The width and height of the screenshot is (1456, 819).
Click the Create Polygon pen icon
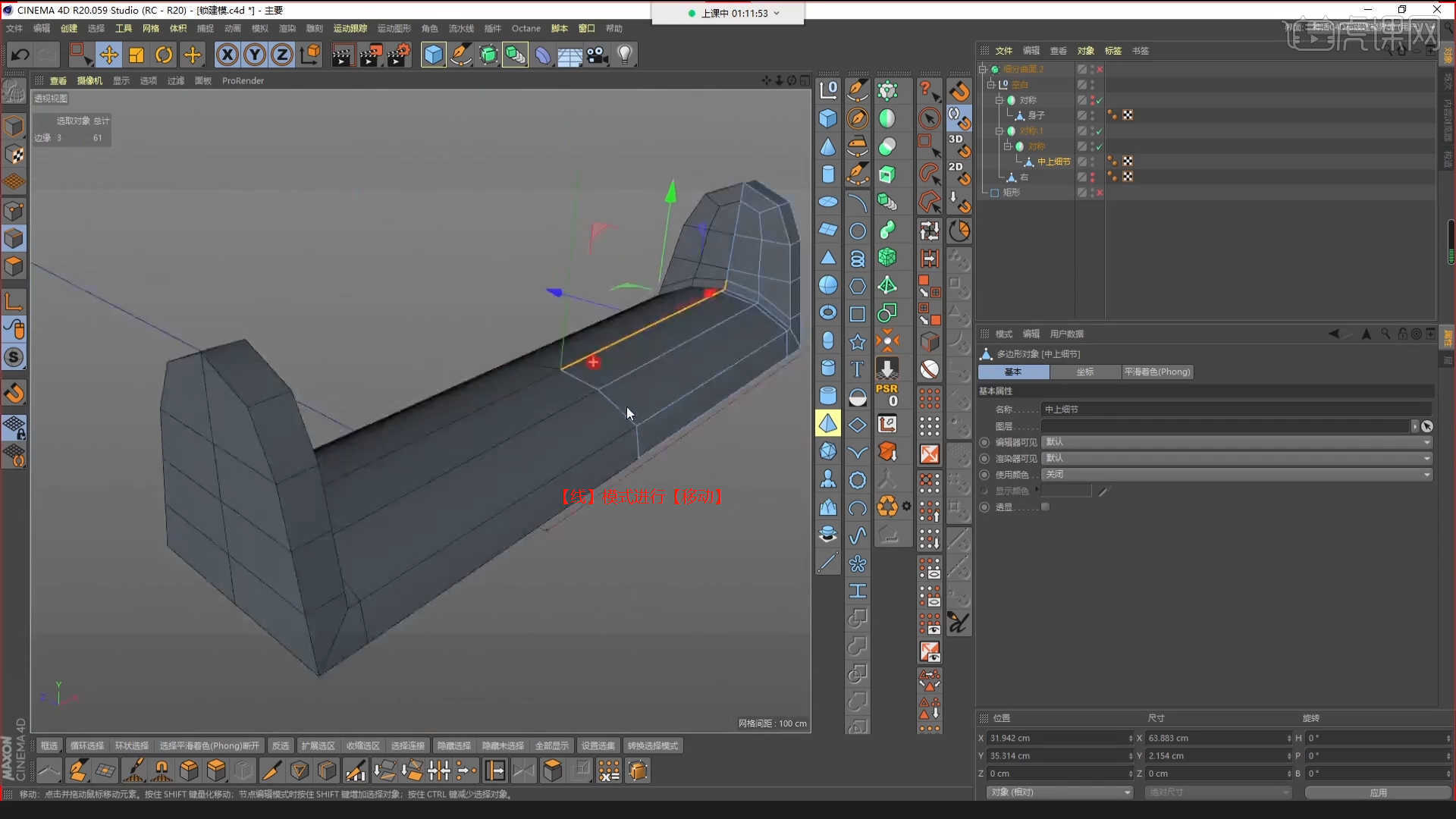(x=77, y=770)
